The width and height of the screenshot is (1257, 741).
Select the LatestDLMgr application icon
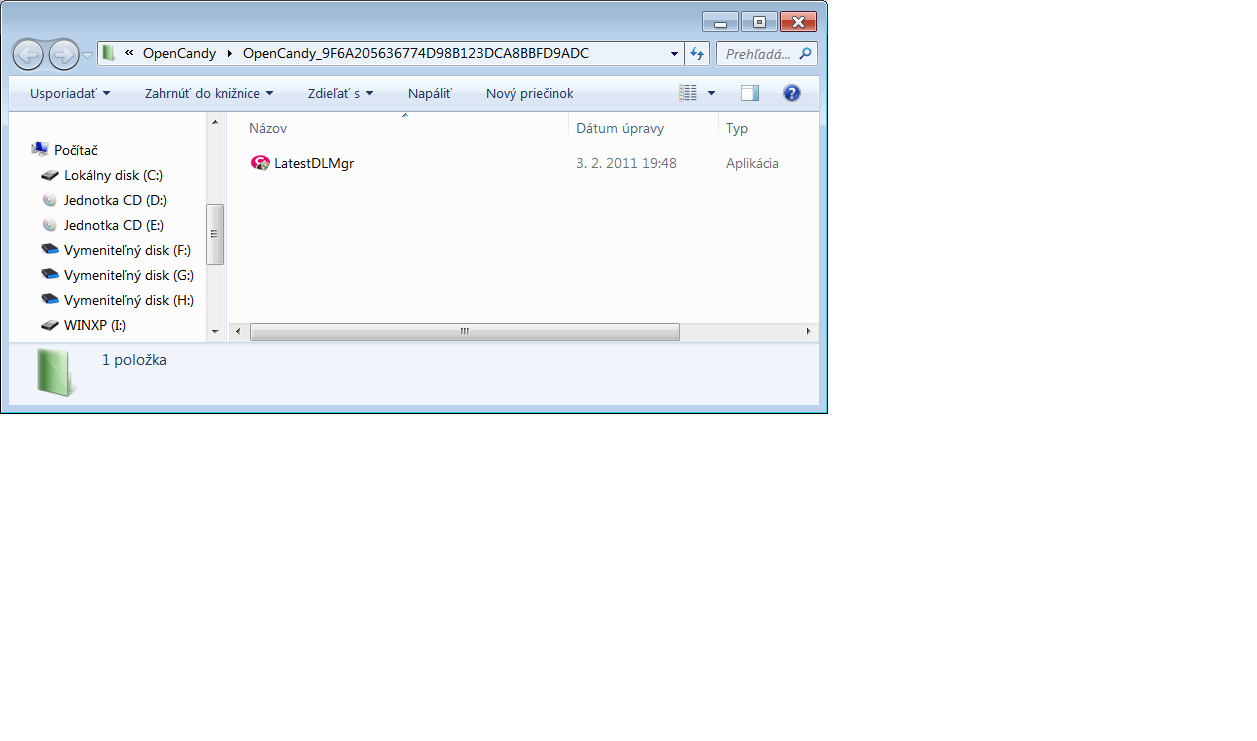(x=260, y=163)
